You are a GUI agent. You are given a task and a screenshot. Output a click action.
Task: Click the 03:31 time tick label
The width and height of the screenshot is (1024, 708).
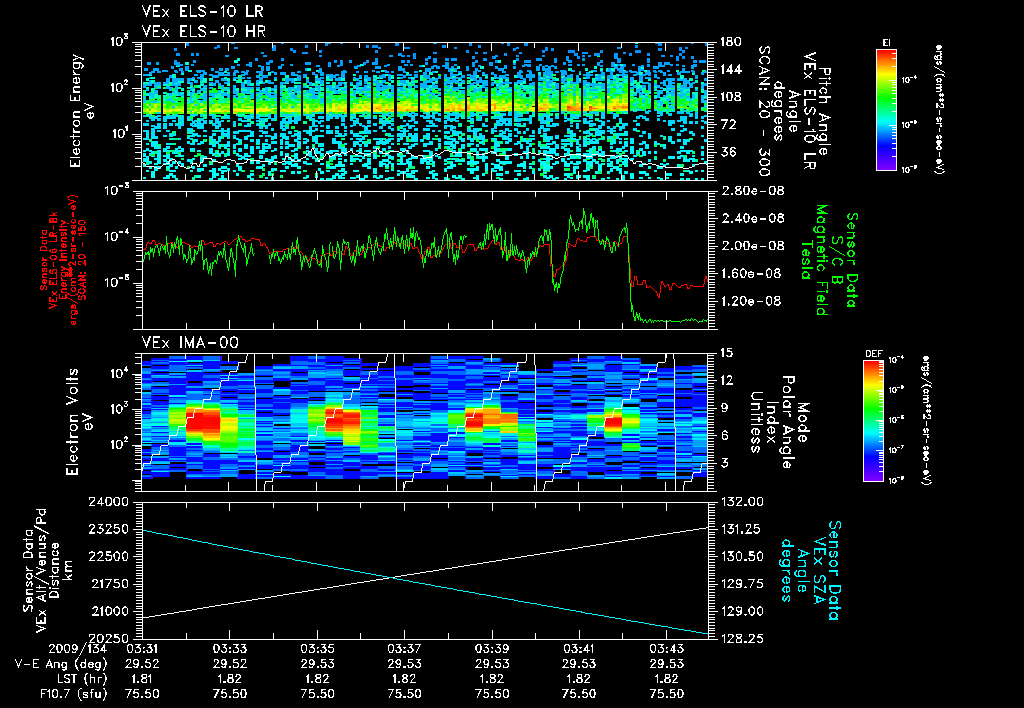142,649
